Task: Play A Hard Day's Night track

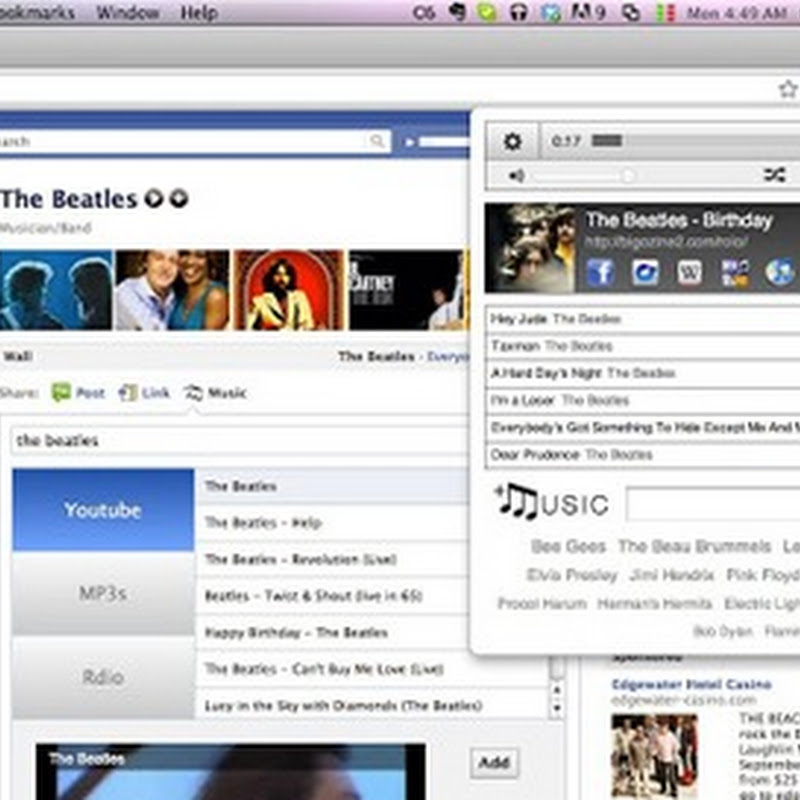Action: click(x=643, y=373)
